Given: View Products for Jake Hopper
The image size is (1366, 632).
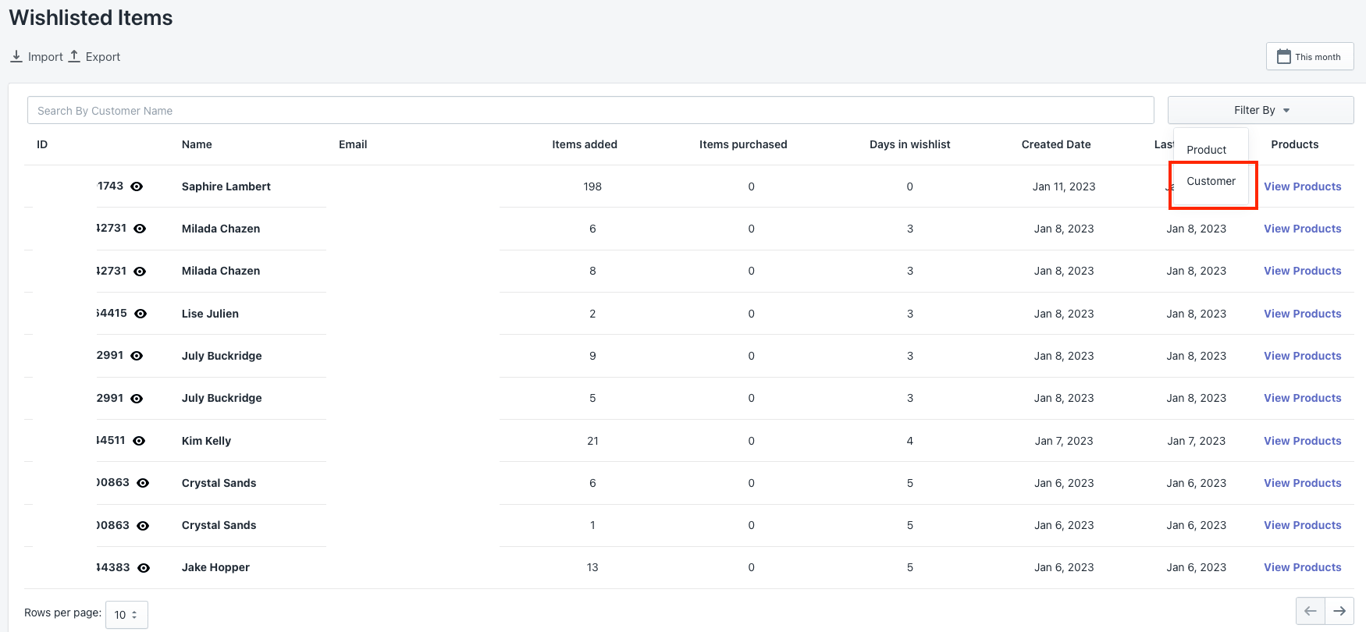Looking at the screenshot, I should point(1302,568).
